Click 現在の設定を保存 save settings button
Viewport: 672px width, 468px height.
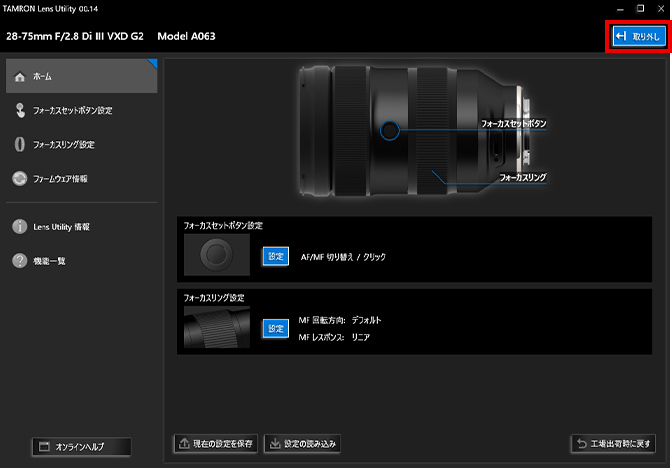(216, 444)
